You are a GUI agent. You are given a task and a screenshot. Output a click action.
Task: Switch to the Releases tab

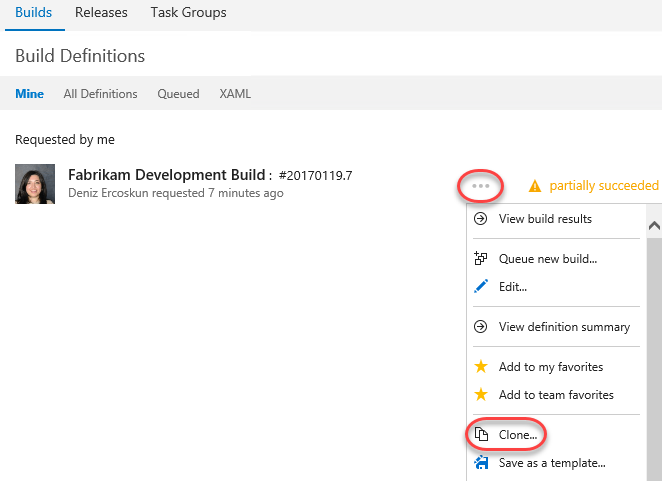[101, 13]
